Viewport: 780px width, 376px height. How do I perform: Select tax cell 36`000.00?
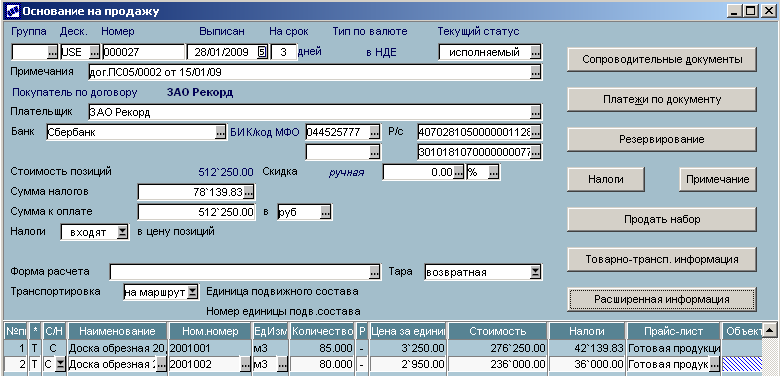point(587,365)
